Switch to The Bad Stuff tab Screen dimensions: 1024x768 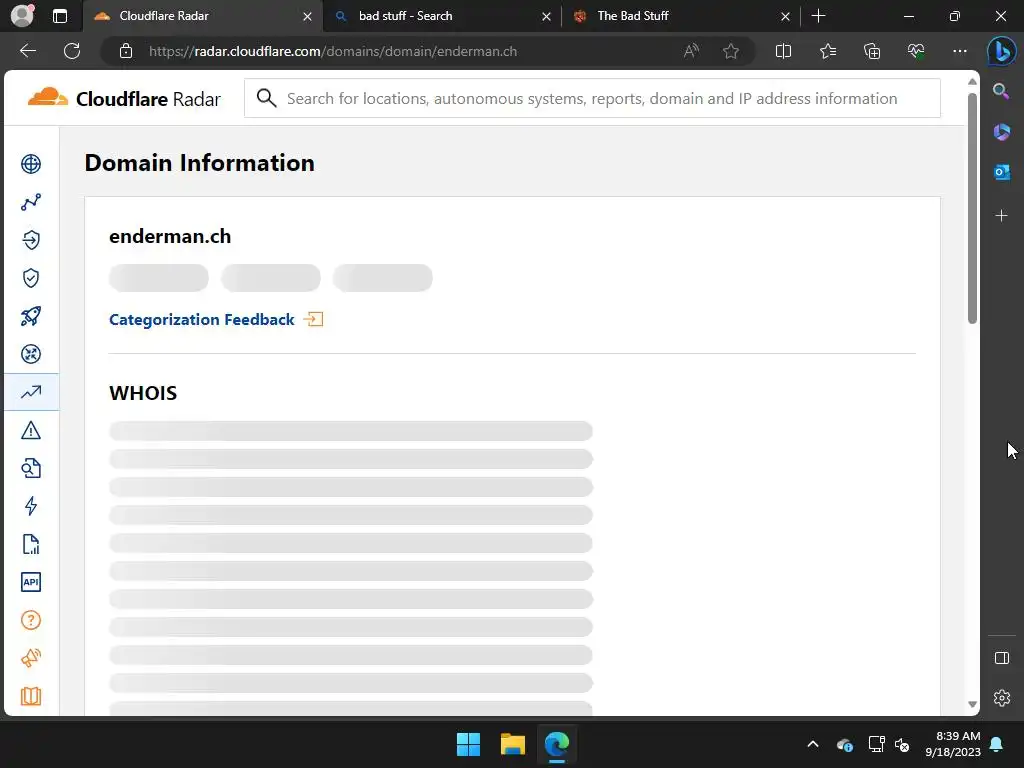(x=680, y=16)
